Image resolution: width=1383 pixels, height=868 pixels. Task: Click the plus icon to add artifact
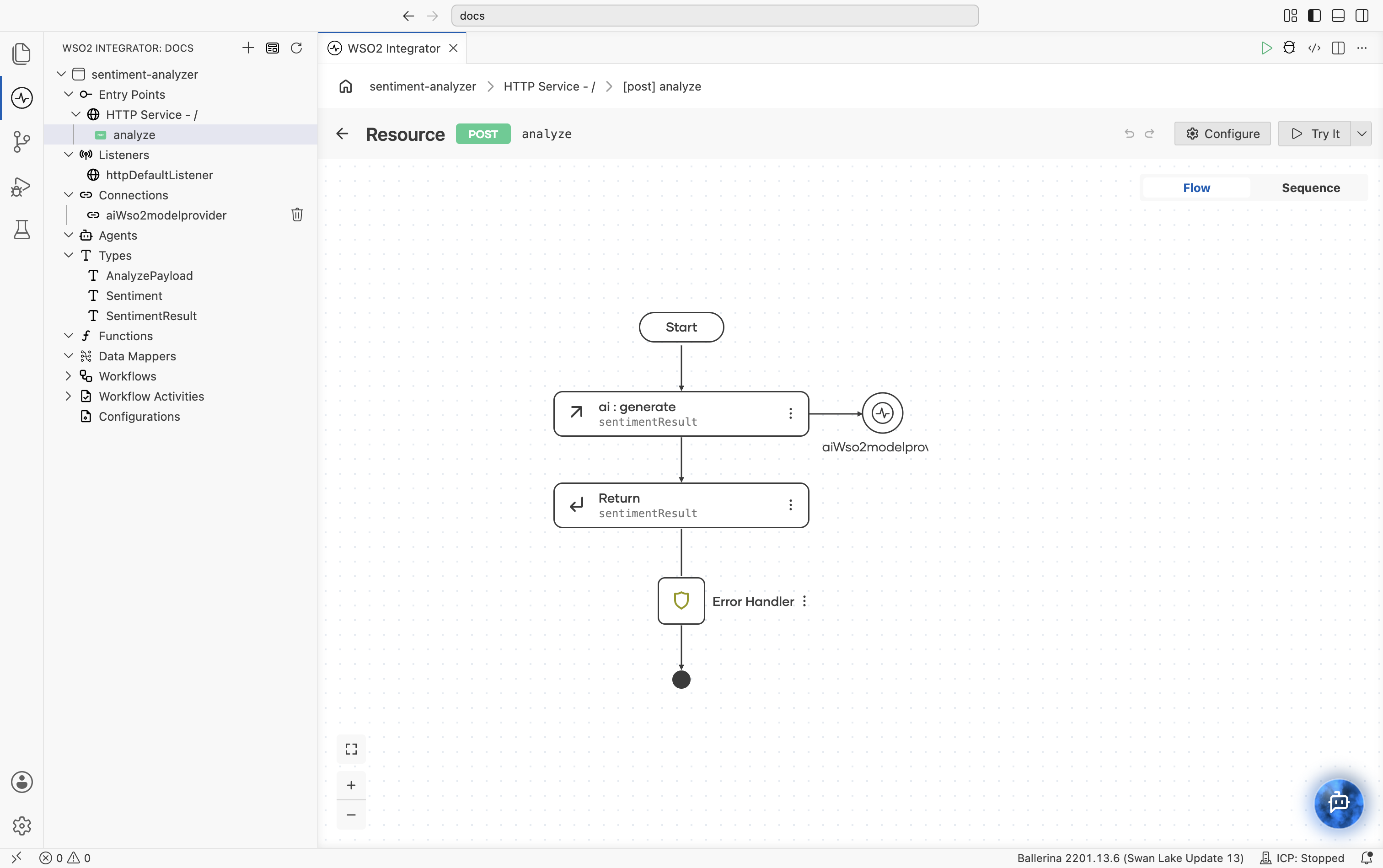(x=248, y=48)
